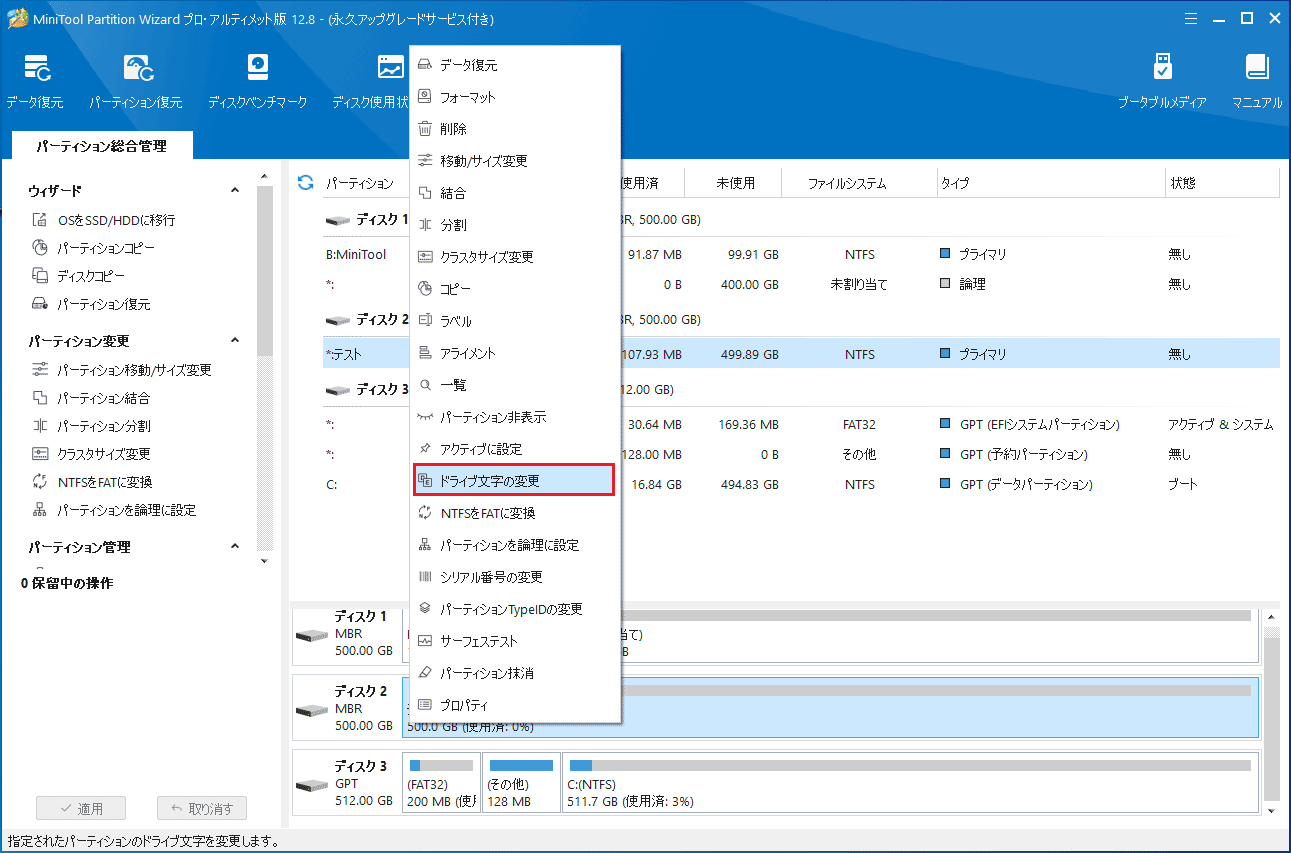
Task: Open the マニュアル icon
Action: point(1257,80)
